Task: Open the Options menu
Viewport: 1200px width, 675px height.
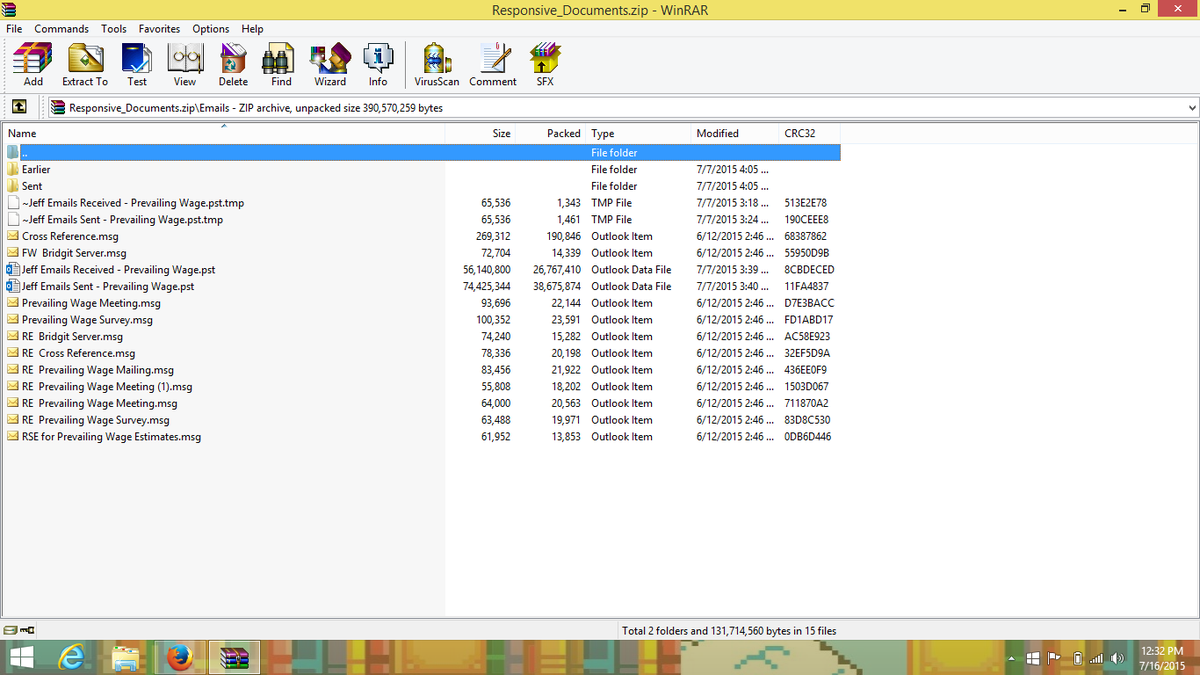Action: coord(211,29)
